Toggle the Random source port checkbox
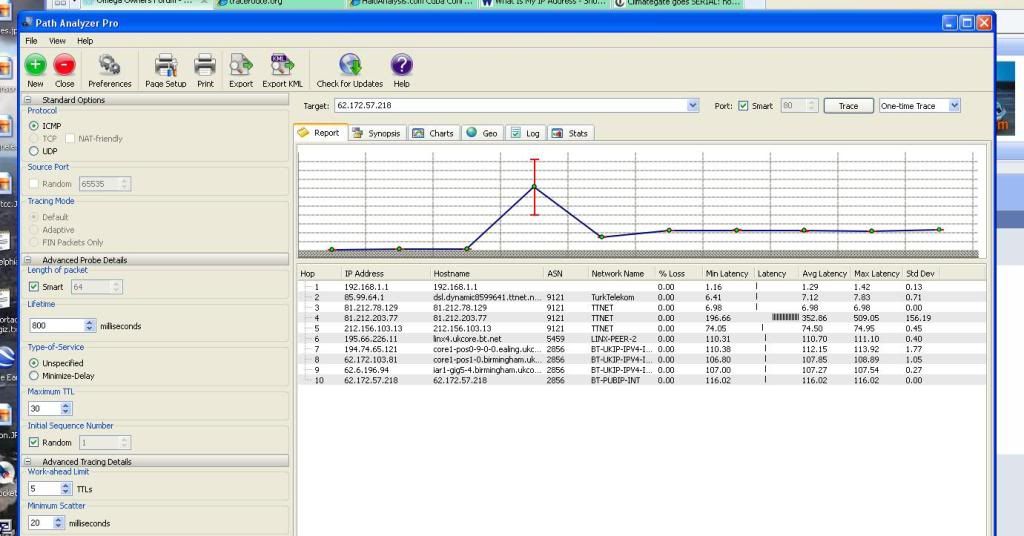Viewport: 1024px width, 536px height. pyautogui.click(x=34, y=184)
